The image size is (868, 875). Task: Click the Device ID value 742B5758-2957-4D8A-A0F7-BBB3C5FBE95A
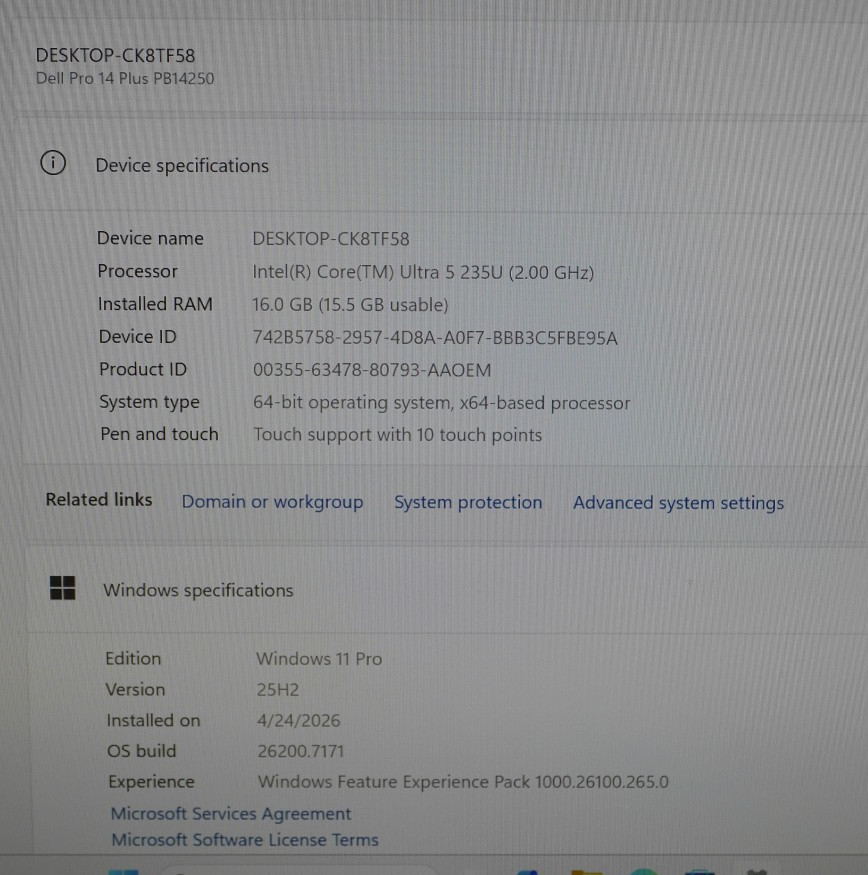pos(435,338)
